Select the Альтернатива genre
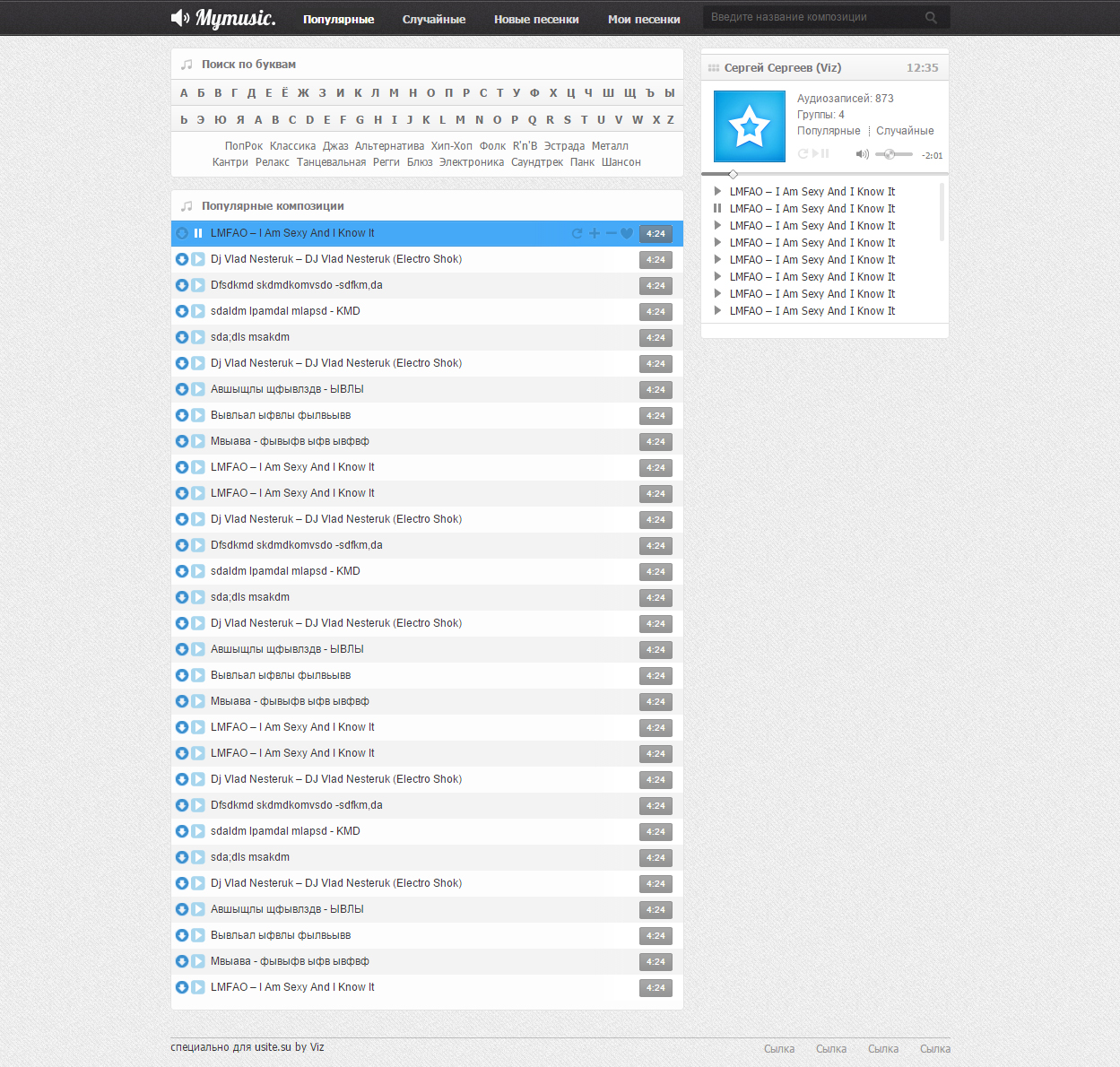This screenshot has height=1067, width=1120. click(389, 146)
